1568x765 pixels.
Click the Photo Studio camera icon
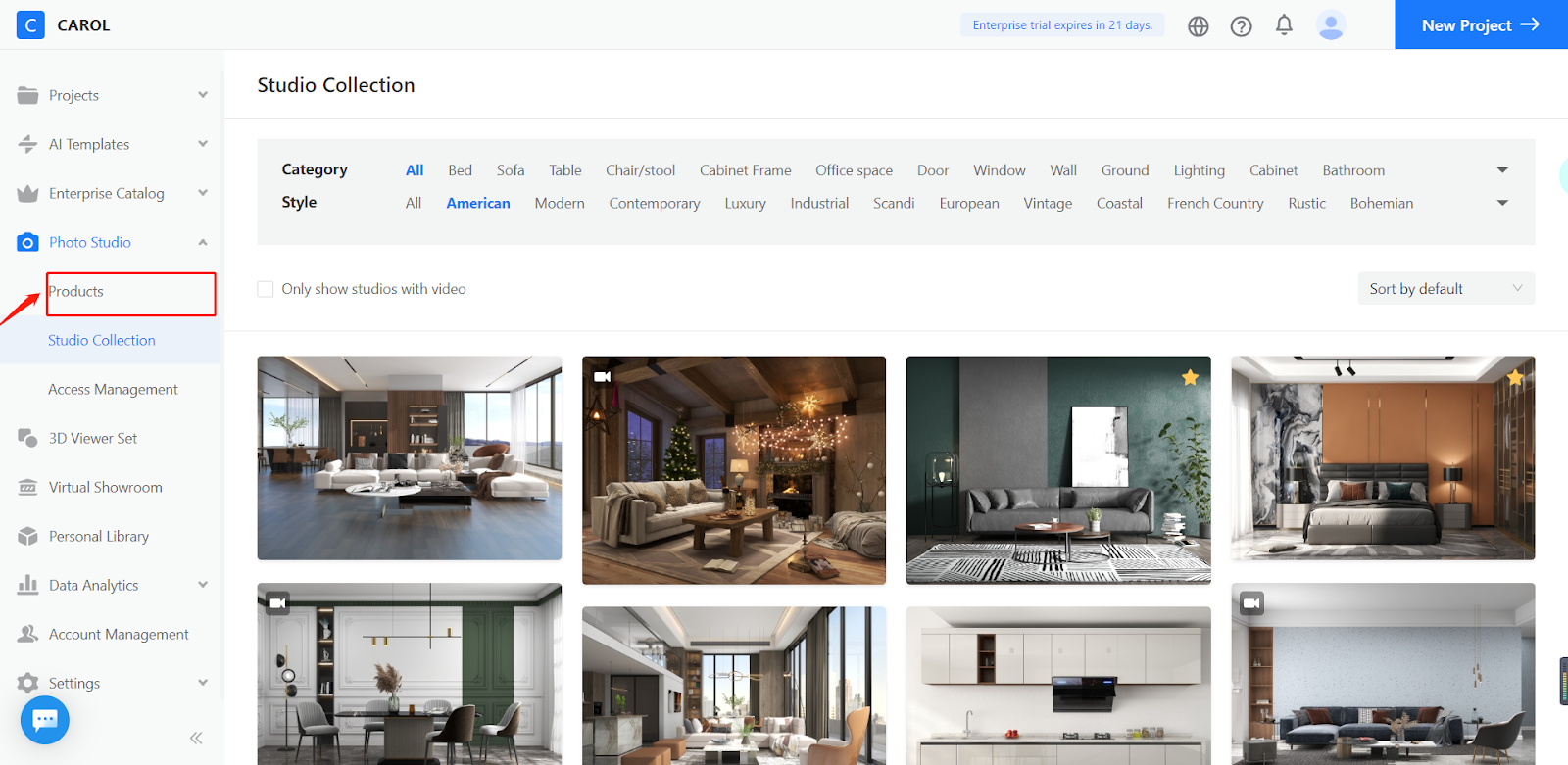pyautogui.click(x=27, y=242)
